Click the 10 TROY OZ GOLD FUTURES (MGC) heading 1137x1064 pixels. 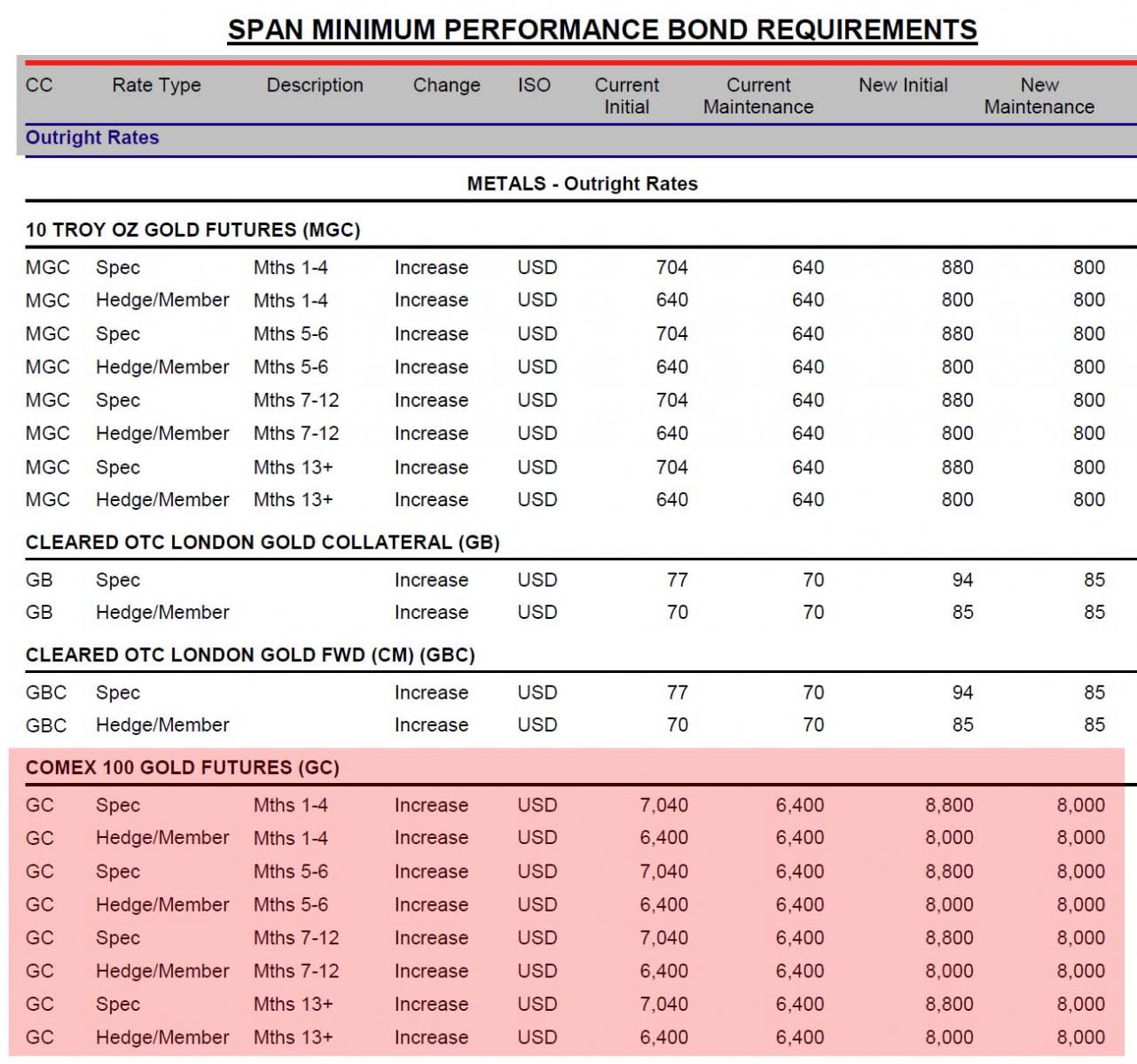point(192,230)
